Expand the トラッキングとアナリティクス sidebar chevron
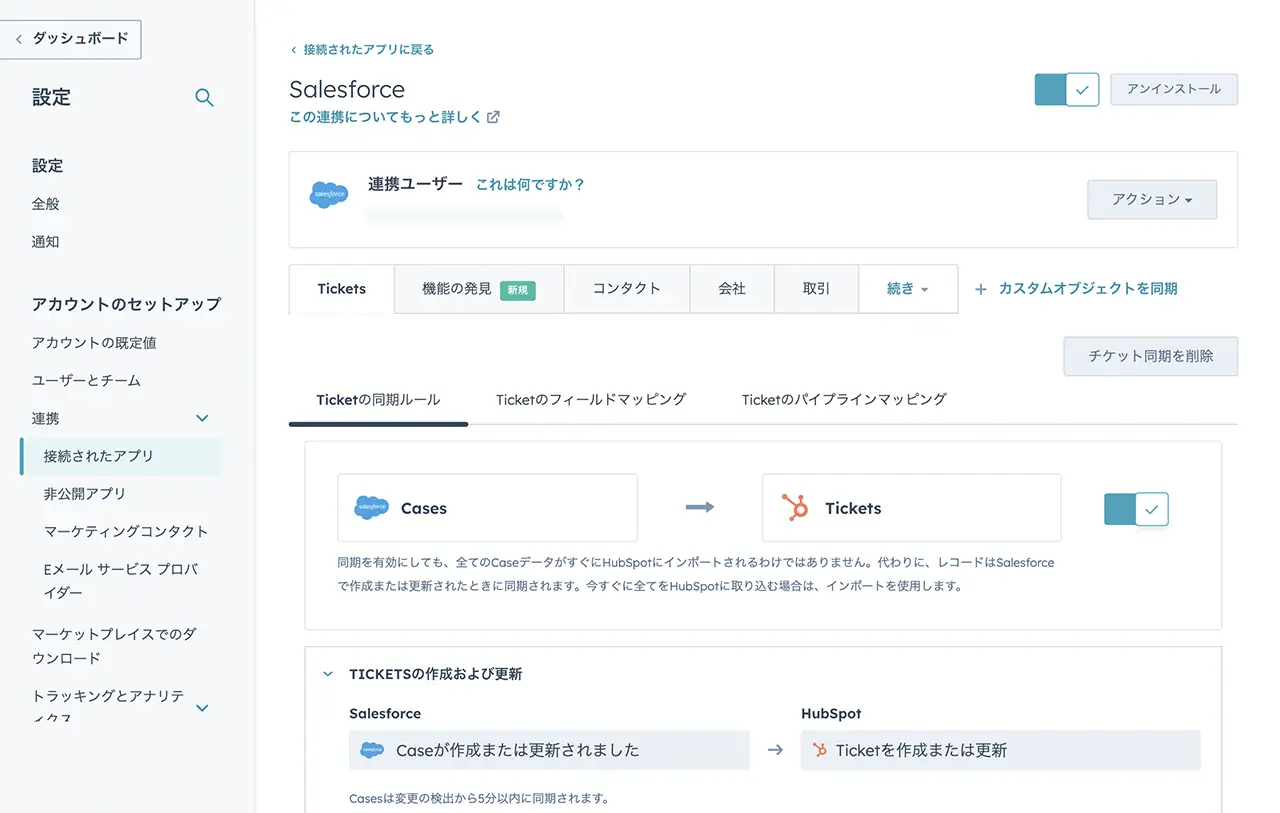This screenshot has height=813, width=1280. coord(202,708)
